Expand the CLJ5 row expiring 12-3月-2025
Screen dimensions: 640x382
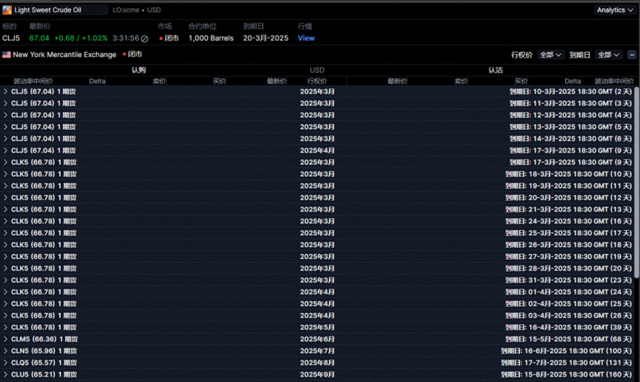[5, 115]
